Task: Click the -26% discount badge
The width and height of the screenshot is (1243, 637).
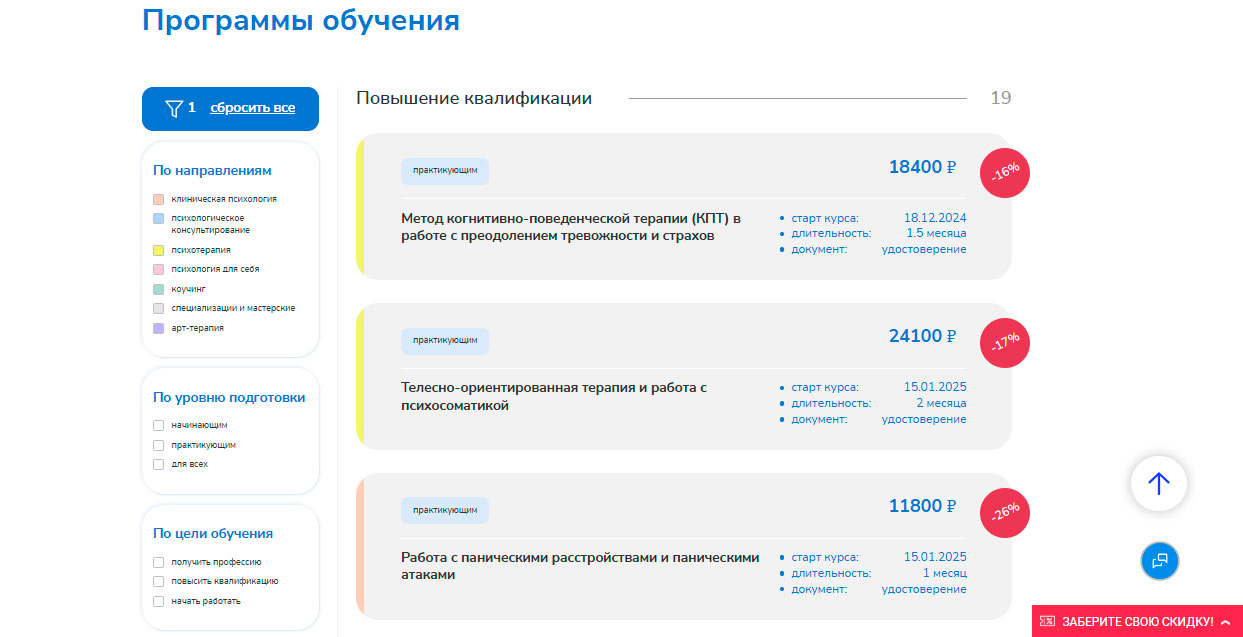Action: click(1005, 513)
